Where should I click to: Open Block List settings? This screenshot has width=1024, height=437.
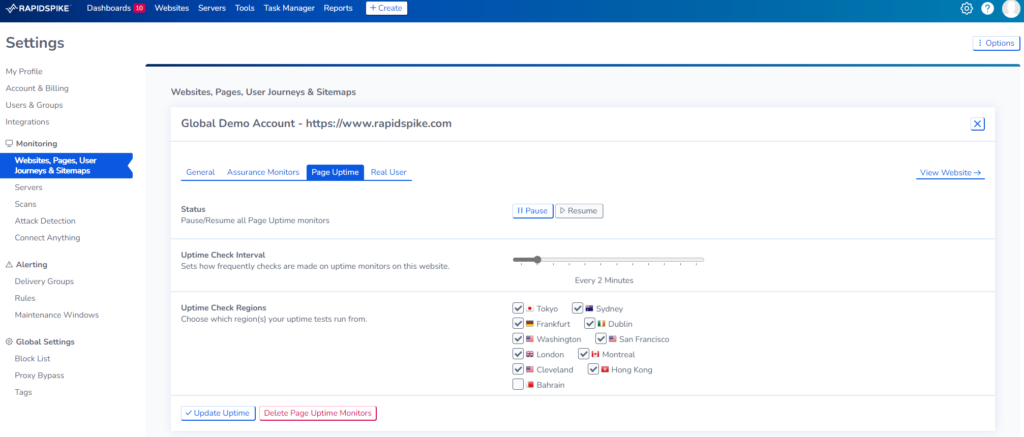(33, 359)
